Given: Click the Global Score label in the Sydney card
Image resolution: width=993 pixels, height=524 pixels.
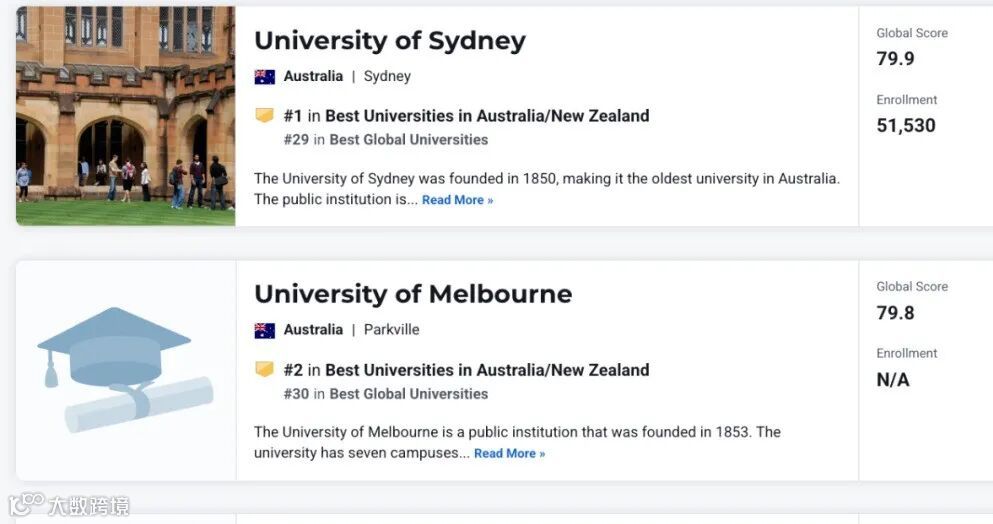Looking at the screenshot, I should pyautogui.click(x=912, y=33).
